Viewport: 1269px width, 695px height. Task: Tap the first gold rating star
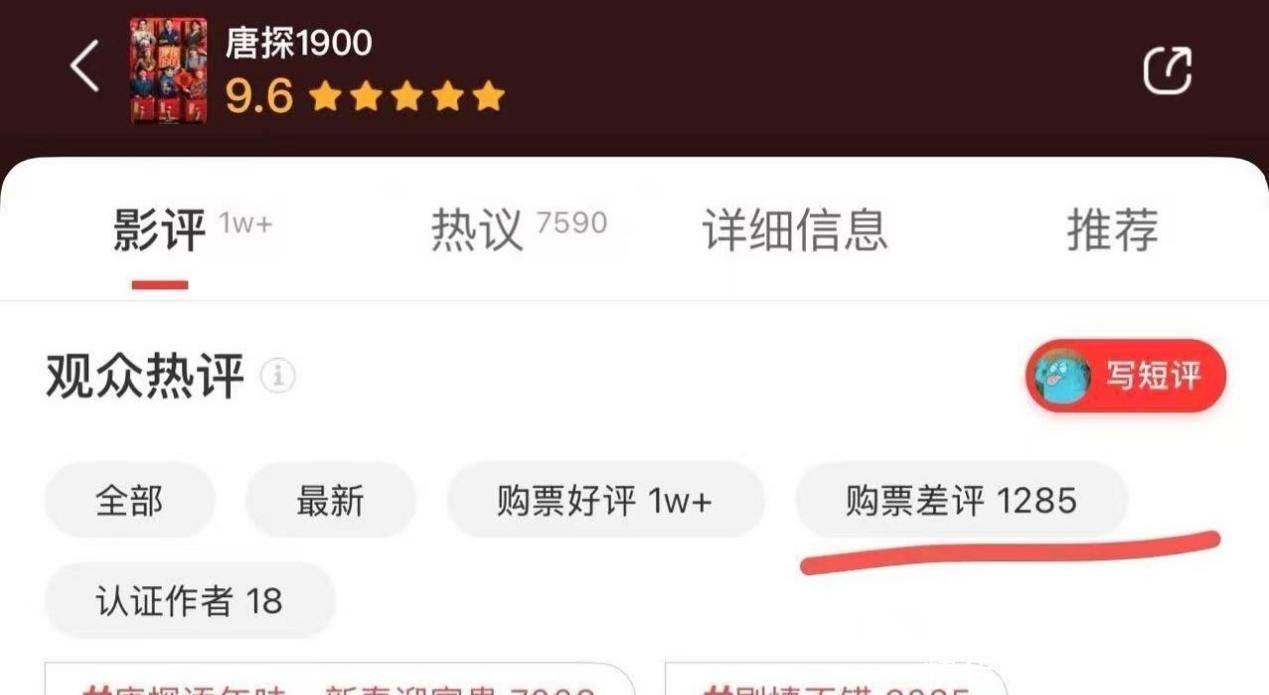tap(324, 97)
